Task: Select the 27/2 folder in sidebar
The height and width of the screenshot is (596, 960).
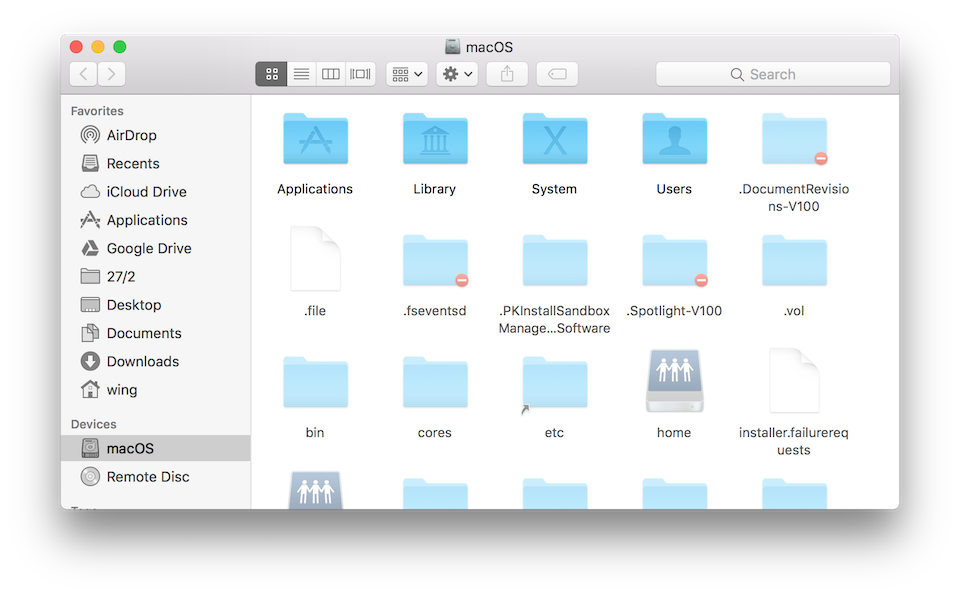Action: [120, 276]
